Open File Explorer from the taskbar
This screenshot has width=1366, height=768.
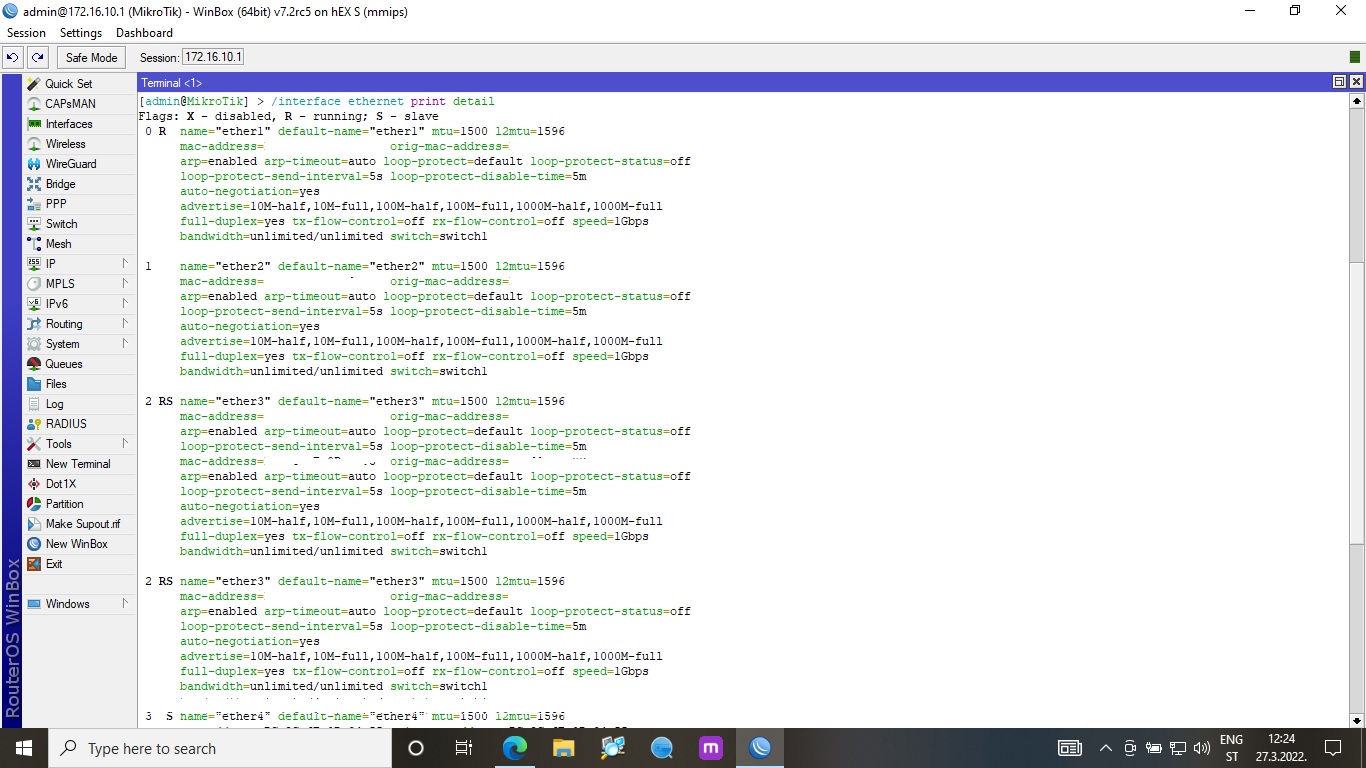click(x=564, y=748)
